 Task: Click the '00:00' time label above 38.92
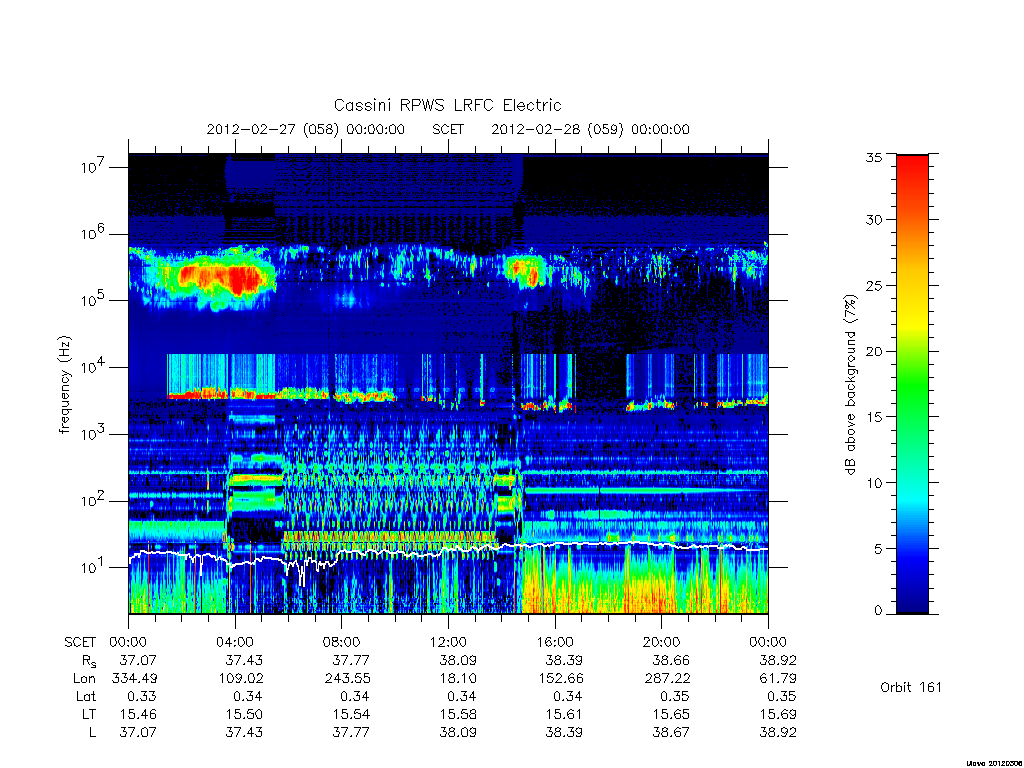click(768, 643)
